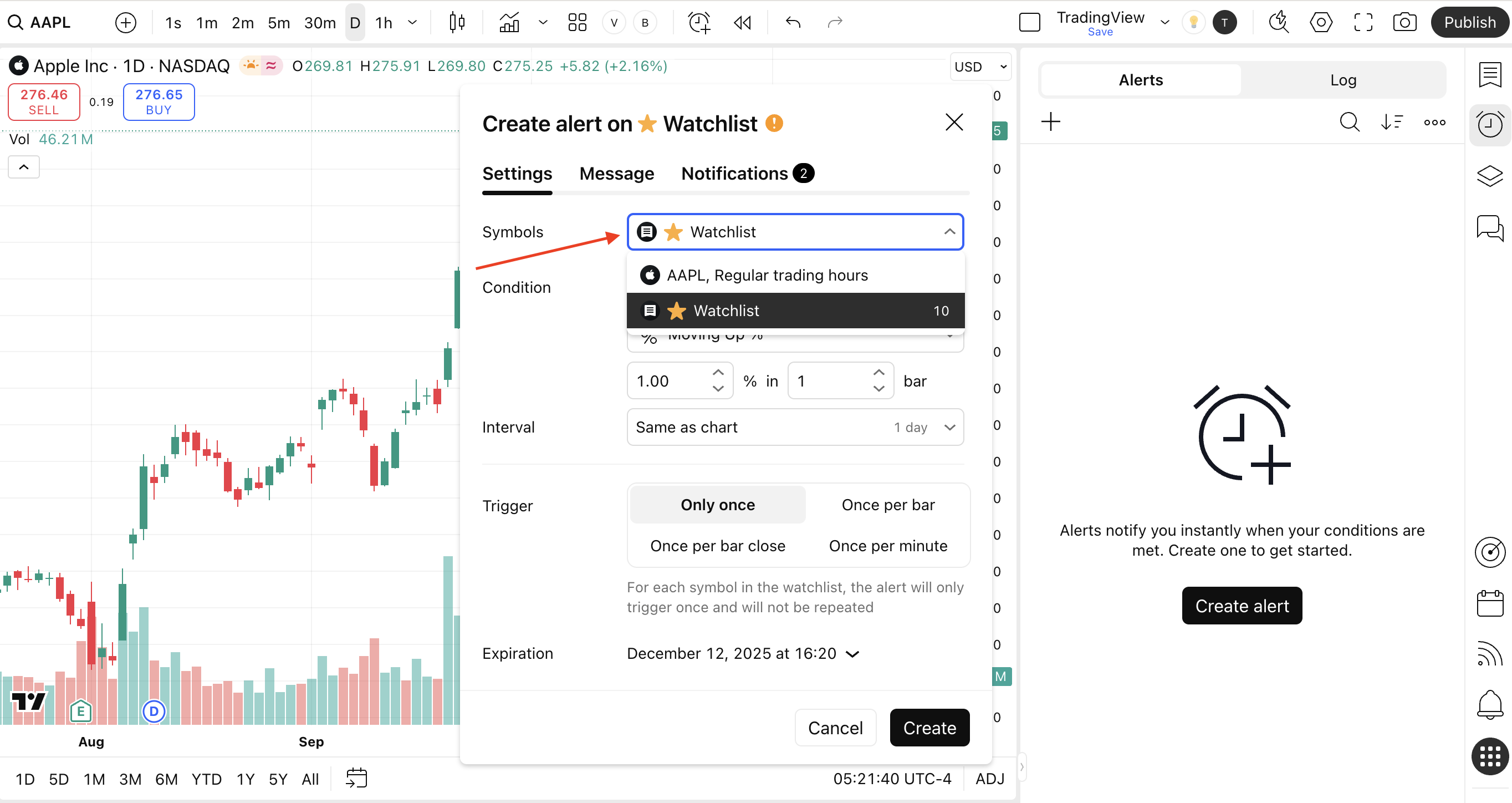Click the Create button in the dialog
Image resolution: width=1512 pixels, height=803 pixels.
[x=929, y=728]
